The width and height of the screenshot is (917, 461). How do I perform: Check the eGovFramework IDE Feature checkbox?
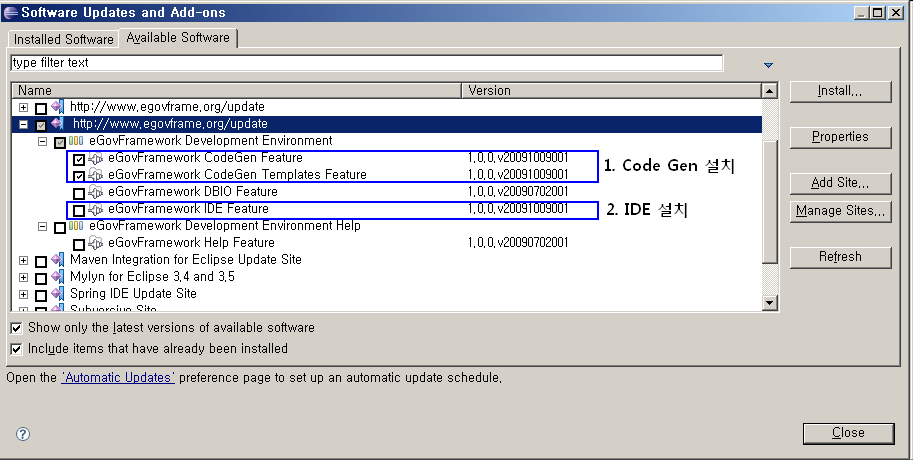point(79,210)
